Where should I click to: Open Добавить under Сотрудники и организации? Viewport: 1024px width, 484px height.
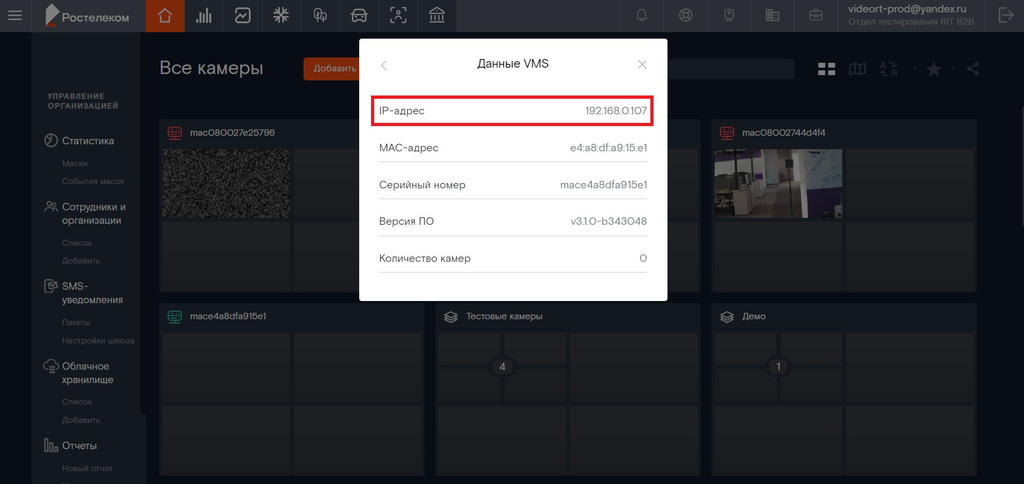click(x=81, y=261)
